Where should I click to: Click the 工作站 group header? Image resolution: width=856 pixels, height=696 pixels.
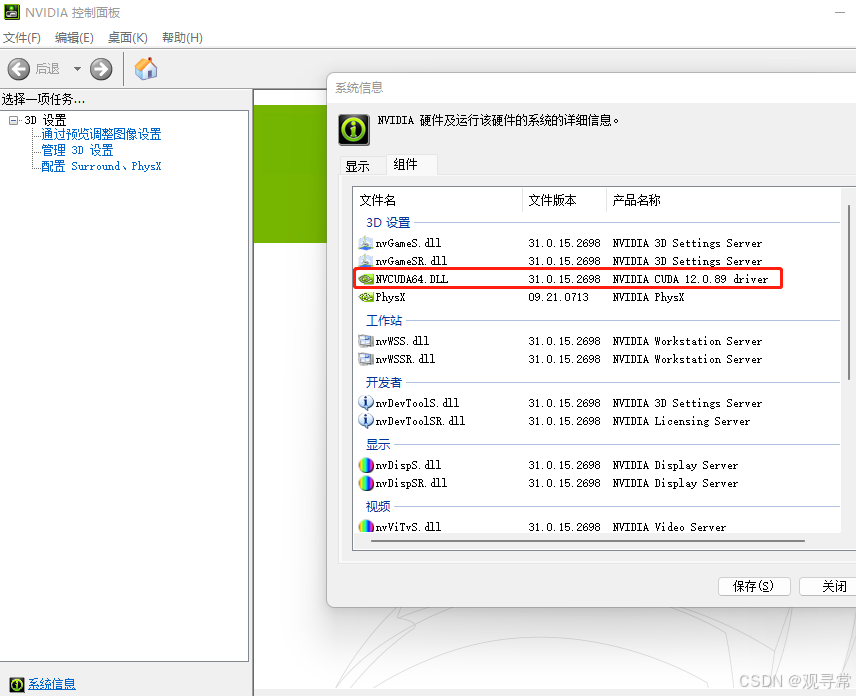tap(384, 320)
